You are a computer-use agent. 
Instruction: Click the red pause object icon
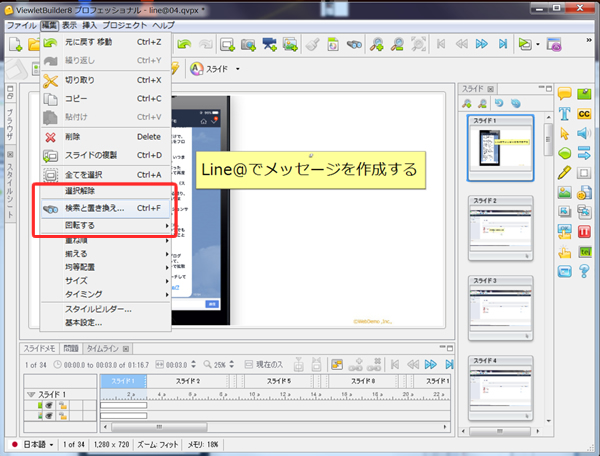pos(584,232)
